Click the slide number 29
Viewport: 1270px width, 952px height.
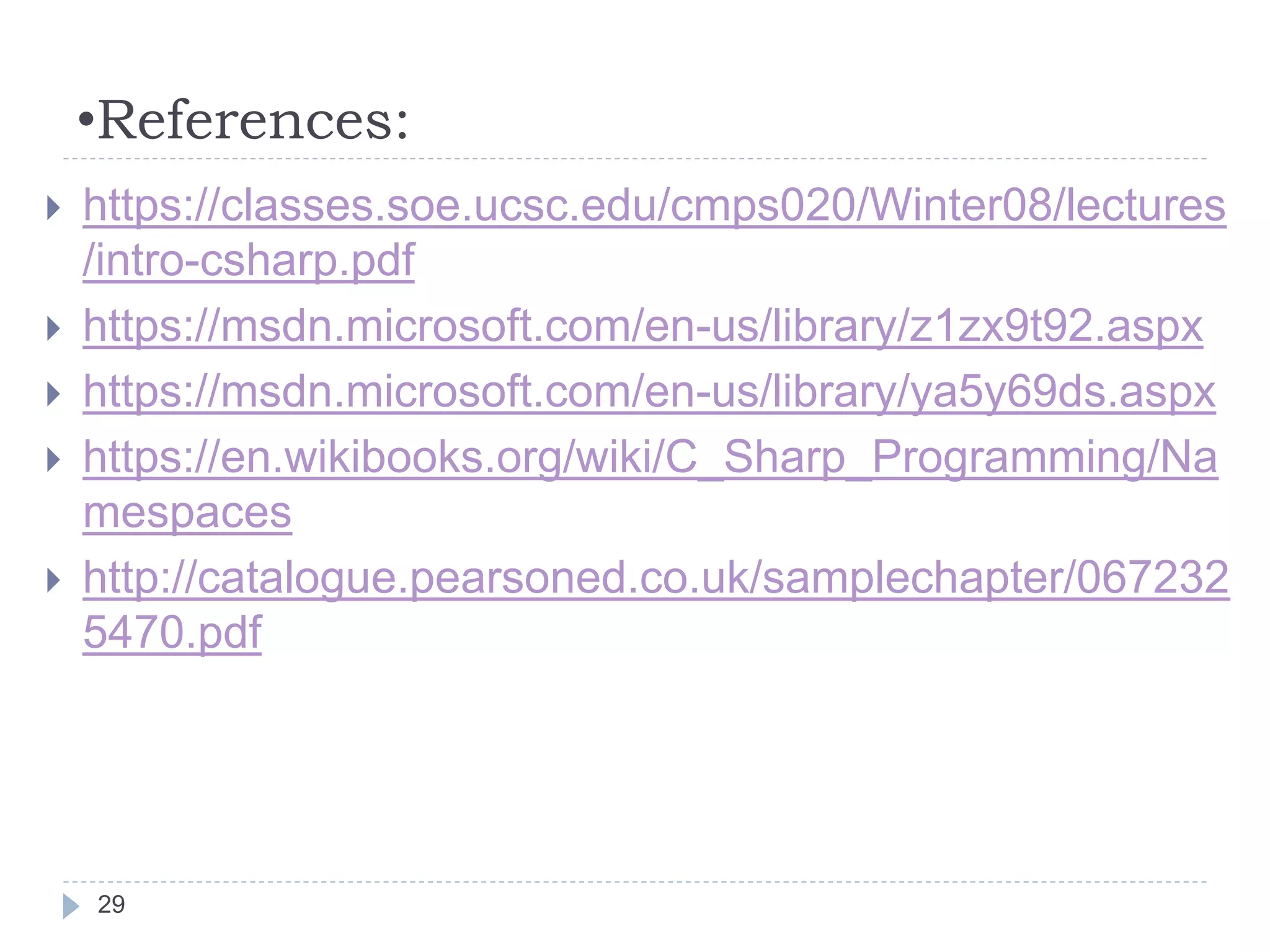pyautogui.click(x=112, y=905)
